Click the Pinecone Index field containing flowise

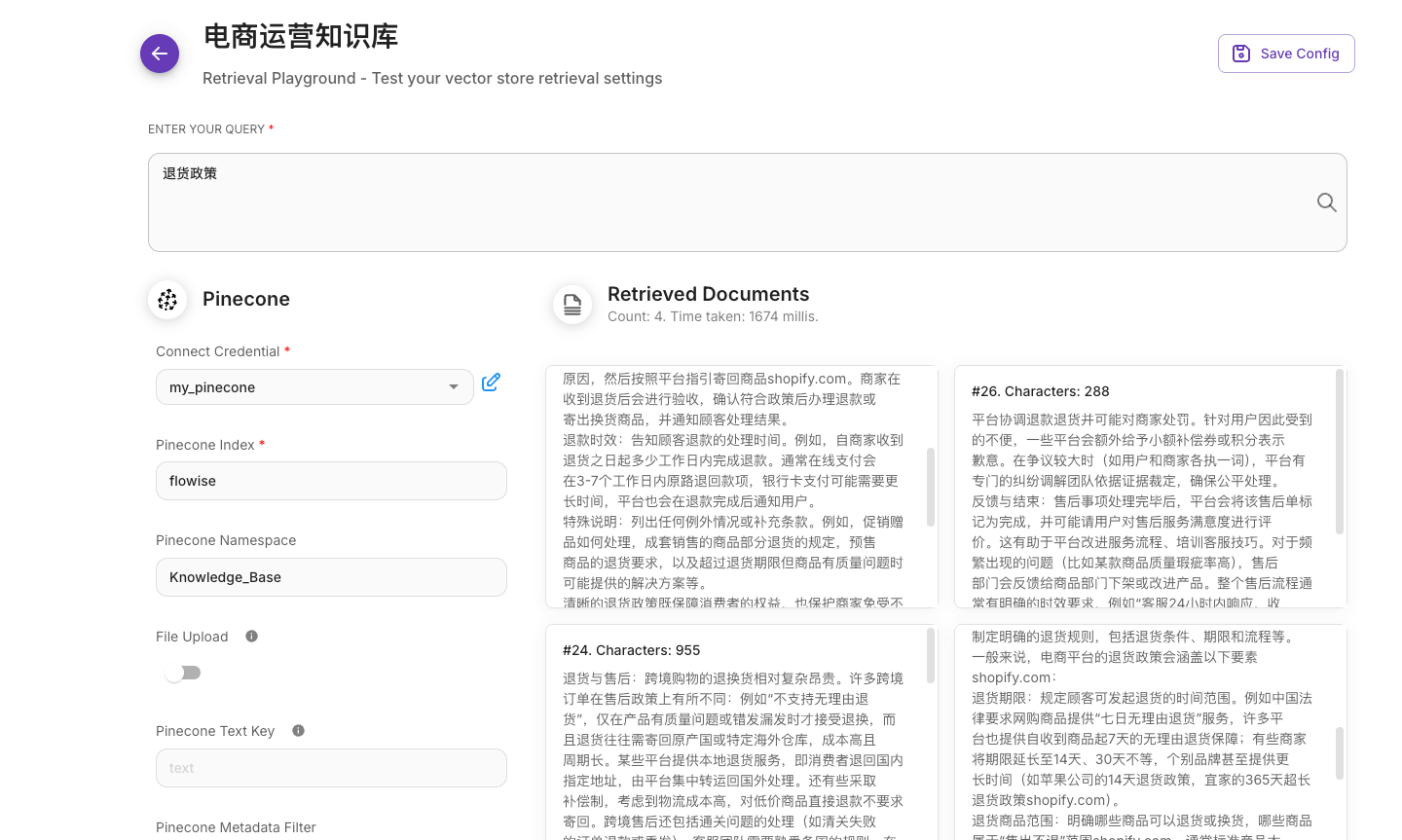[x=331, y=481]
